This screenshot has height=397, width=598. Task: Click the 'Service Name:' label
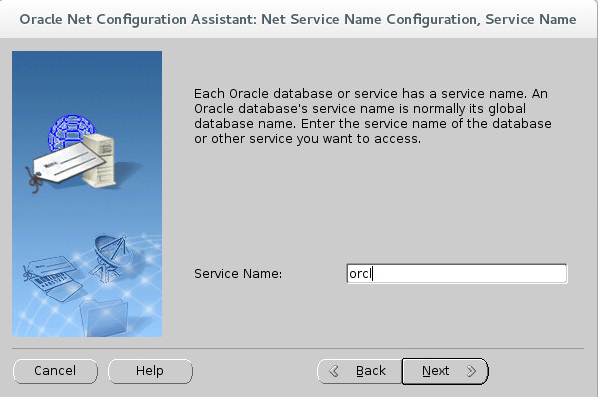pyautogui.click(x=238, y=273)
